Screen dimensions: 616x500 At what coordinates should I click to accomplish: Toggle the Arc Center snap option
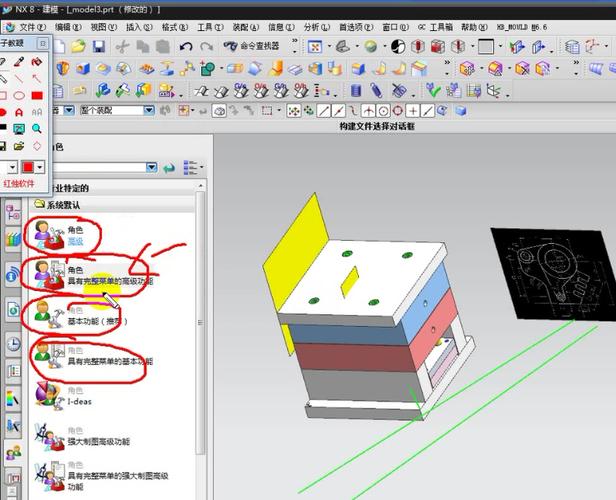coord(383,111)
